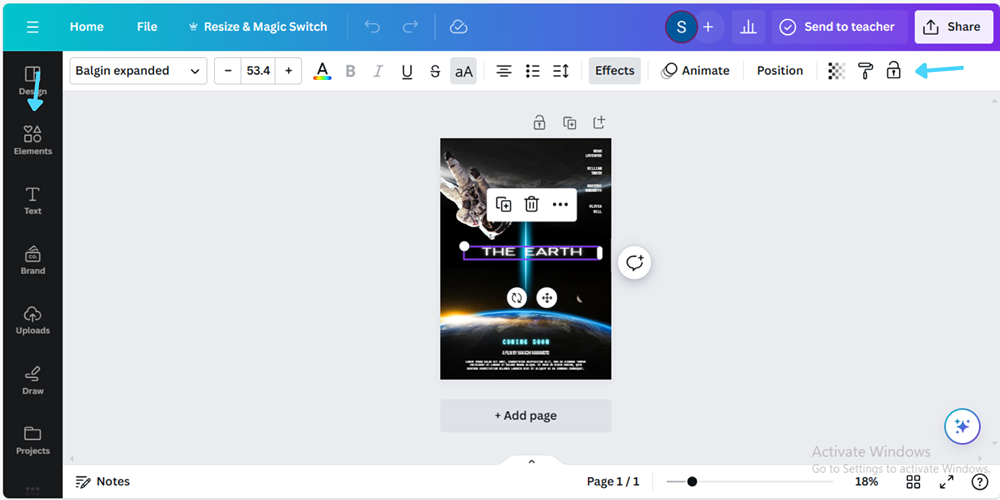This screenshot has width=1000, height=500.
Task: Open More options three-dots menu
Action: tap(560, 205)
